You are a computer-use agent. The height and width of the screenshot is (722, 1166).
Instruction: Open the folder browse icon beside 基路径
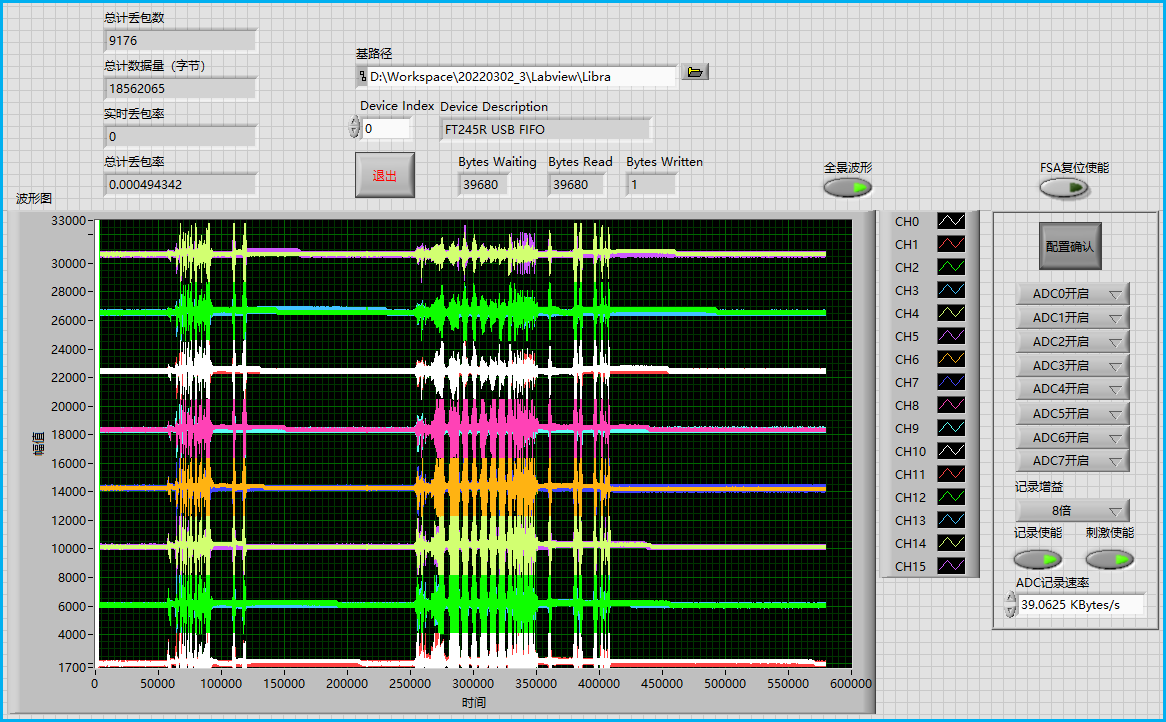pos(695,71)
